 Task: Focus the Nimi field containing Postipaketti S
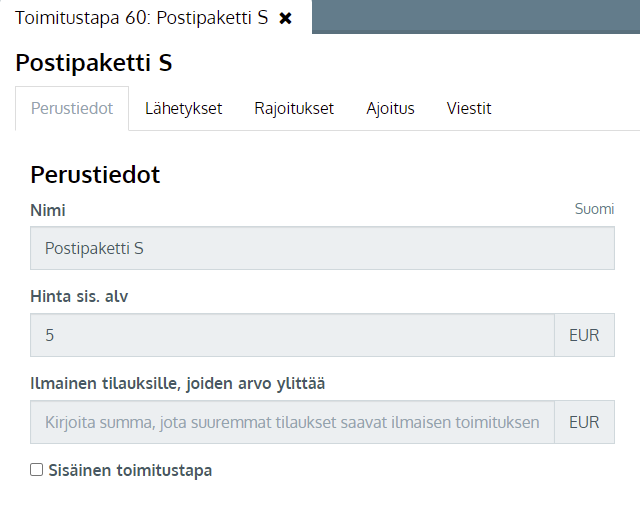[322, 248]
